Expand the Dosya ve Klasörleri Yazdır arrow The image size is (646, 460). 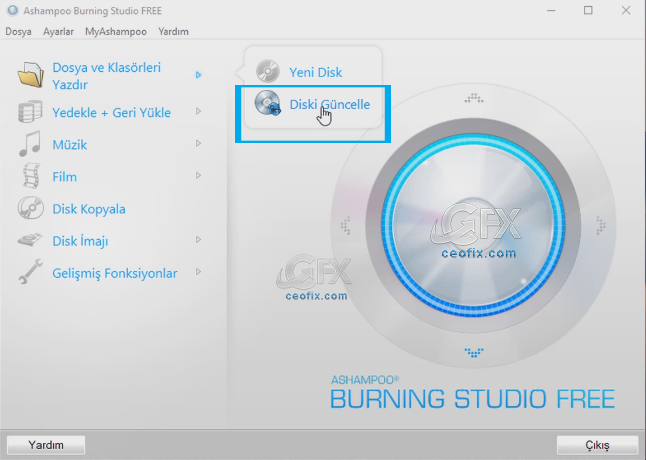click(x=199, y=75)
